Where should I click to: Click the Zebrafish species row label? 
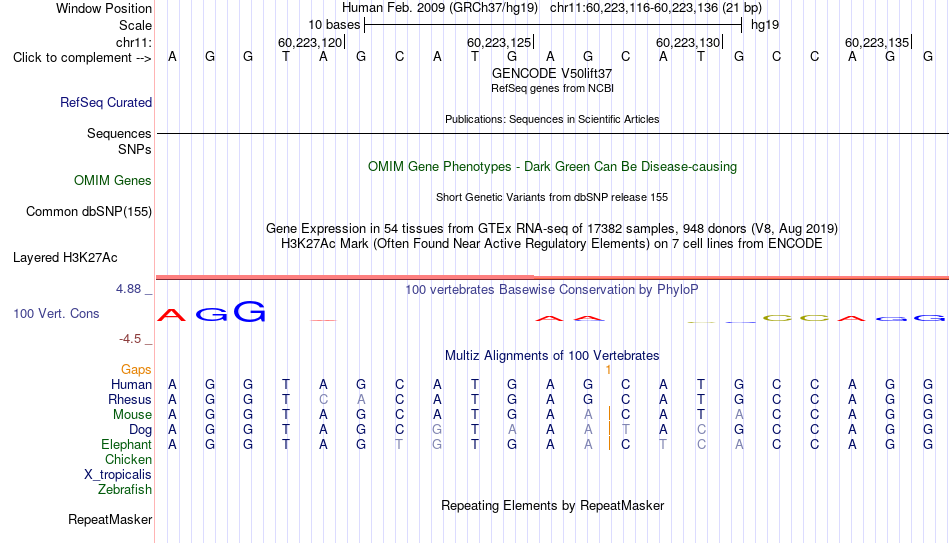pos(125,489)
